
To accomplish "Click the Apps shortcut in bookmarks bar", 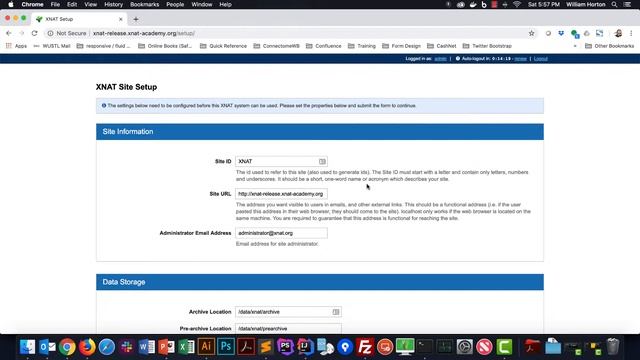I will 16,46.
